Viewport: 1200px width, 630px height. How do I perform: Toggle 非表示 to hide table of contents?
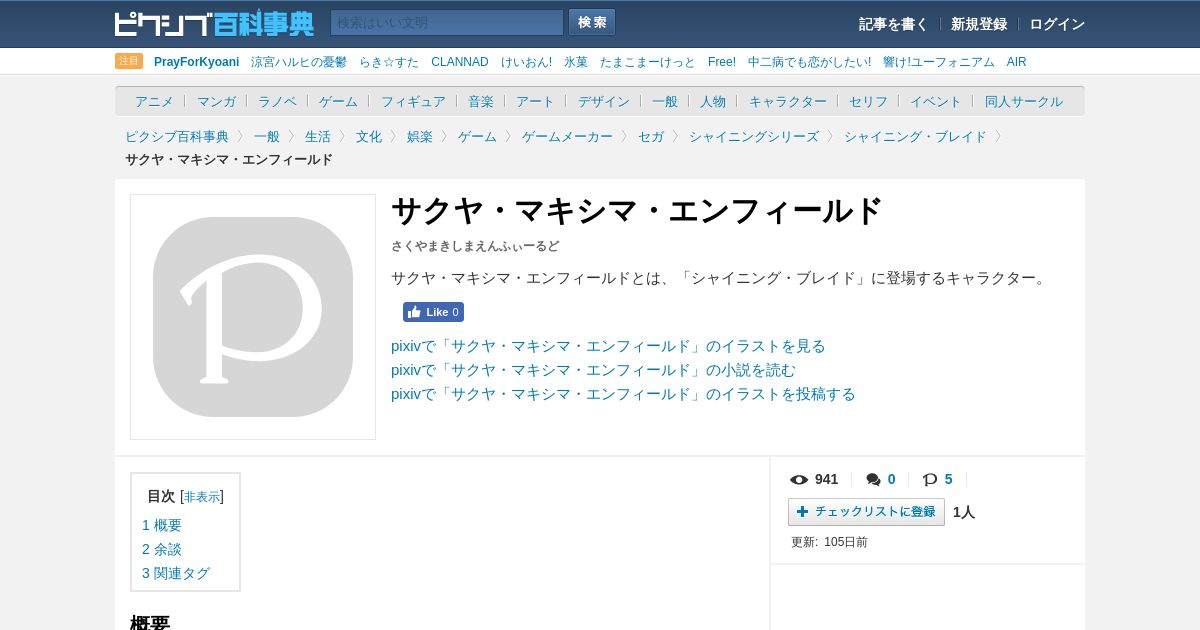tap(202, 497)
